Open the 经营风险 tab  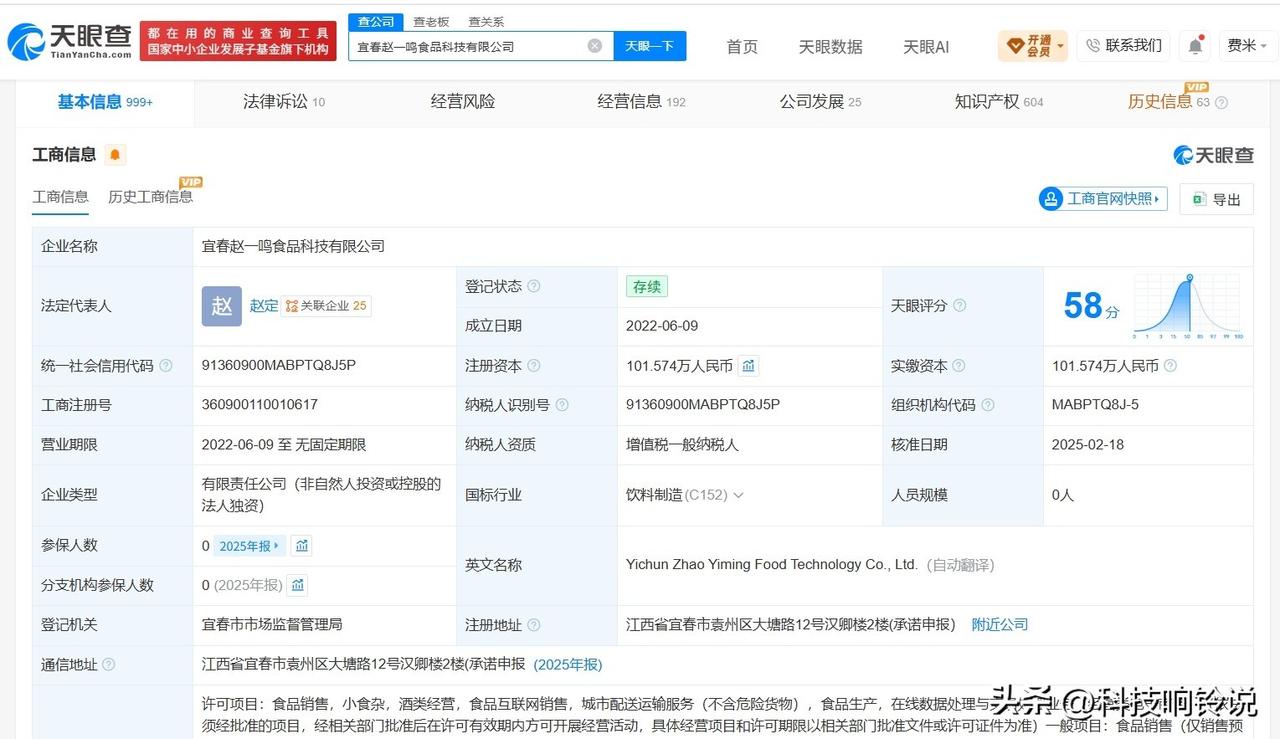pos(463,102)
